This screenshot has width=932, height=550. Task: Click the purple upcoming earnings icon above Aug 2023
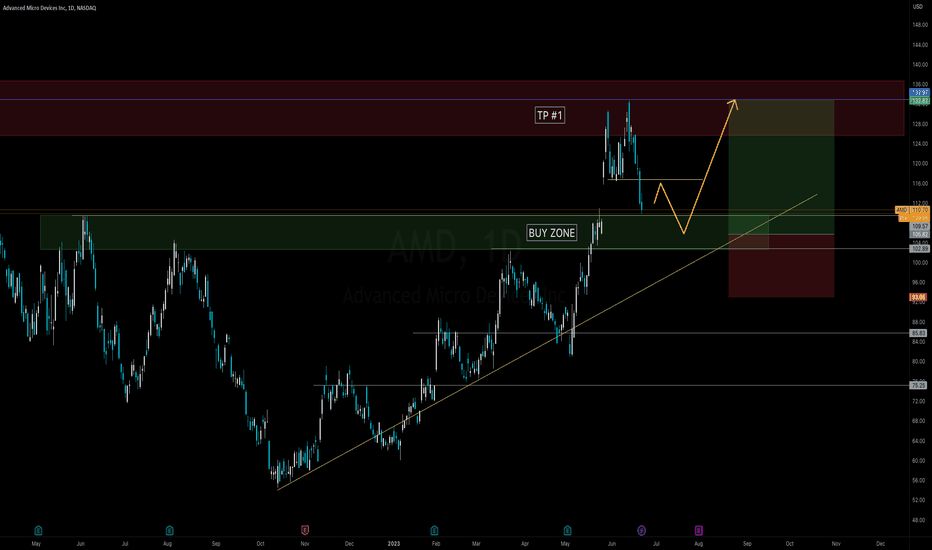698,530
